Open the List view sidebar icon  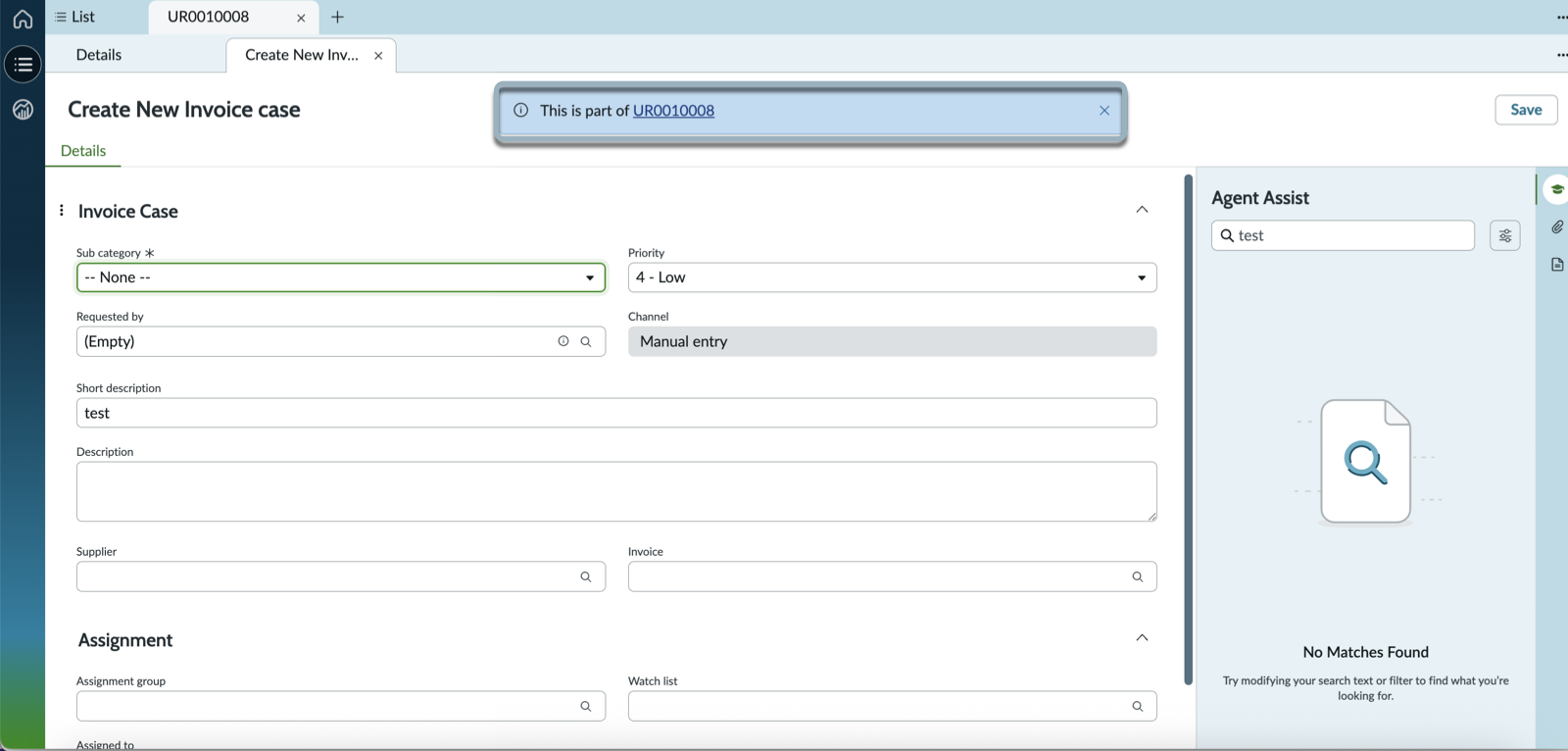(23, 65)
